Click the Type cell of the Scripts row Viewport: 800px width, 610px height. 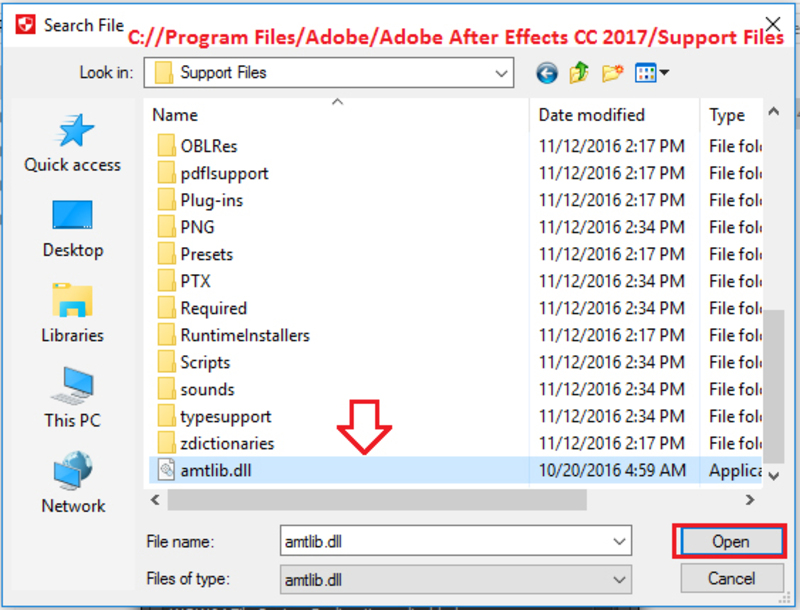coord(735,362)
